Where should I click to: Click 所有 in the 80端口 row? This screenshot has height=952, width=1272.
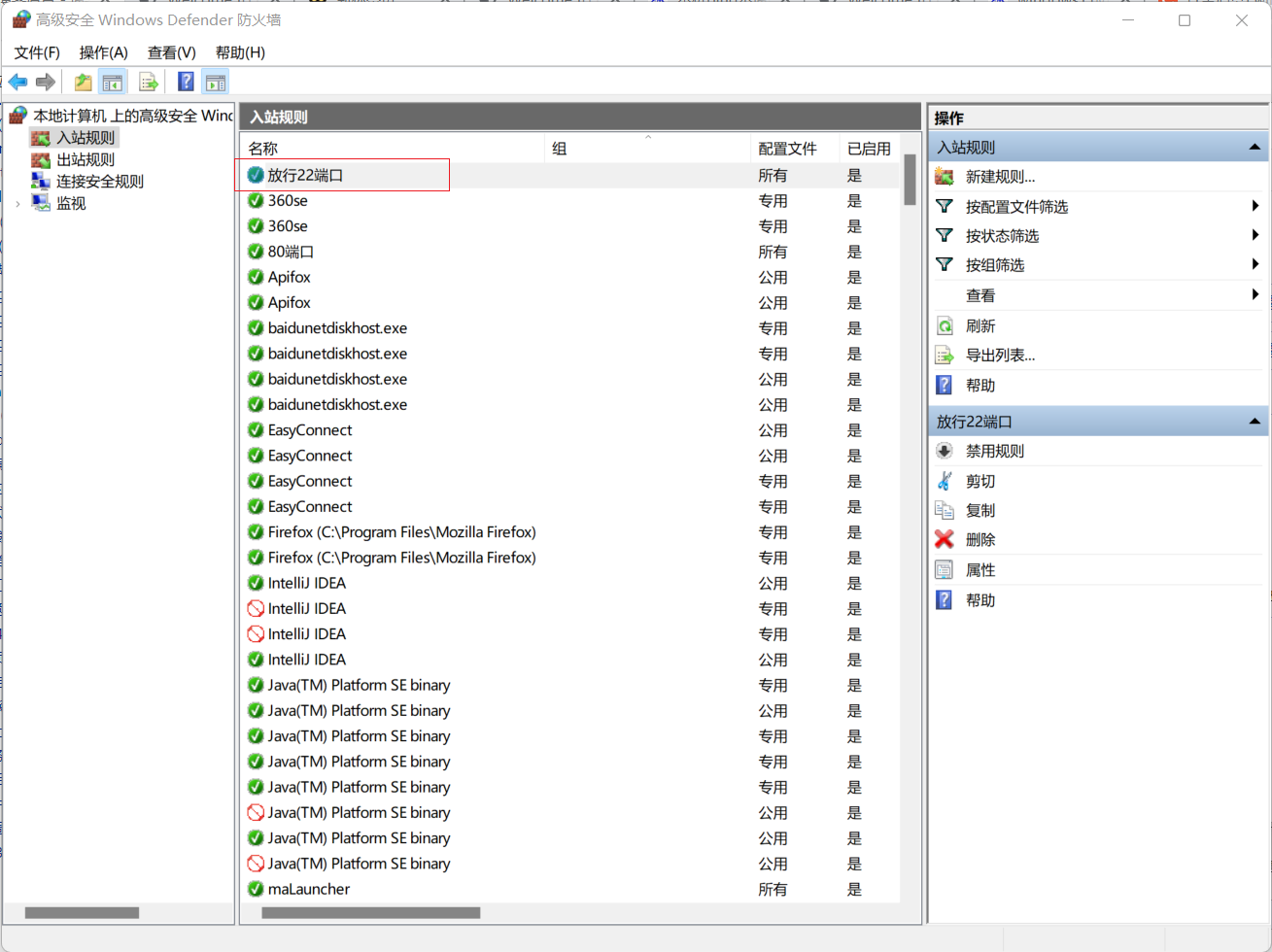773,252
